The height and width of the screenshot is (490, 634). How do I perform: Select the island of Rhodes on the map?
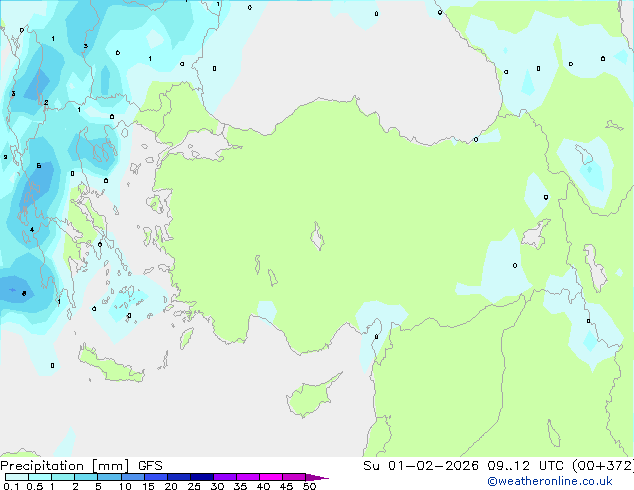pyautogui.click(x=186, y=338)
